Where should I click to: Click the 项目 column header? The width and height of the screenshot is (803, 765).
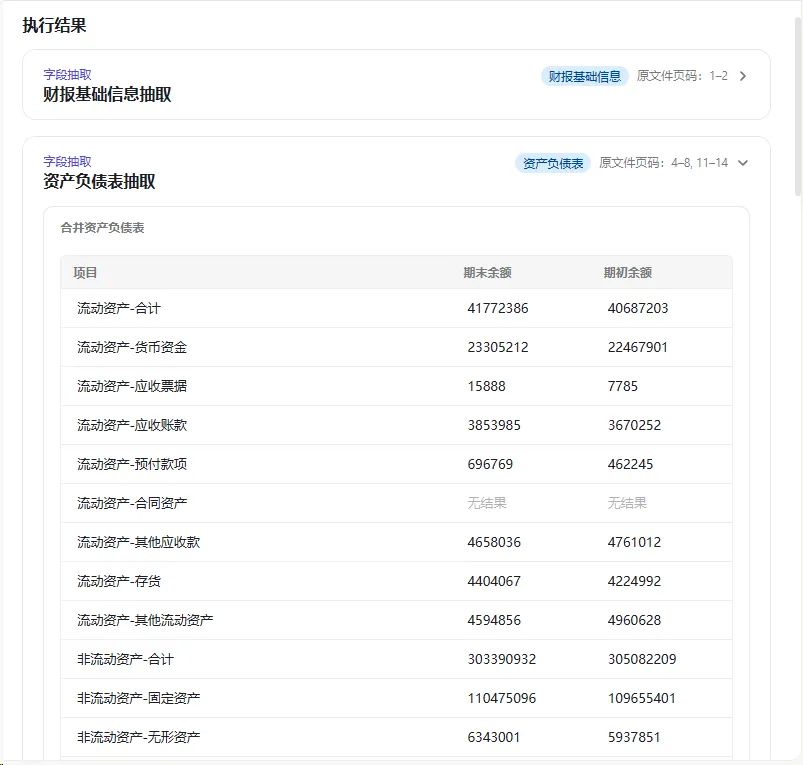[85, 272]
